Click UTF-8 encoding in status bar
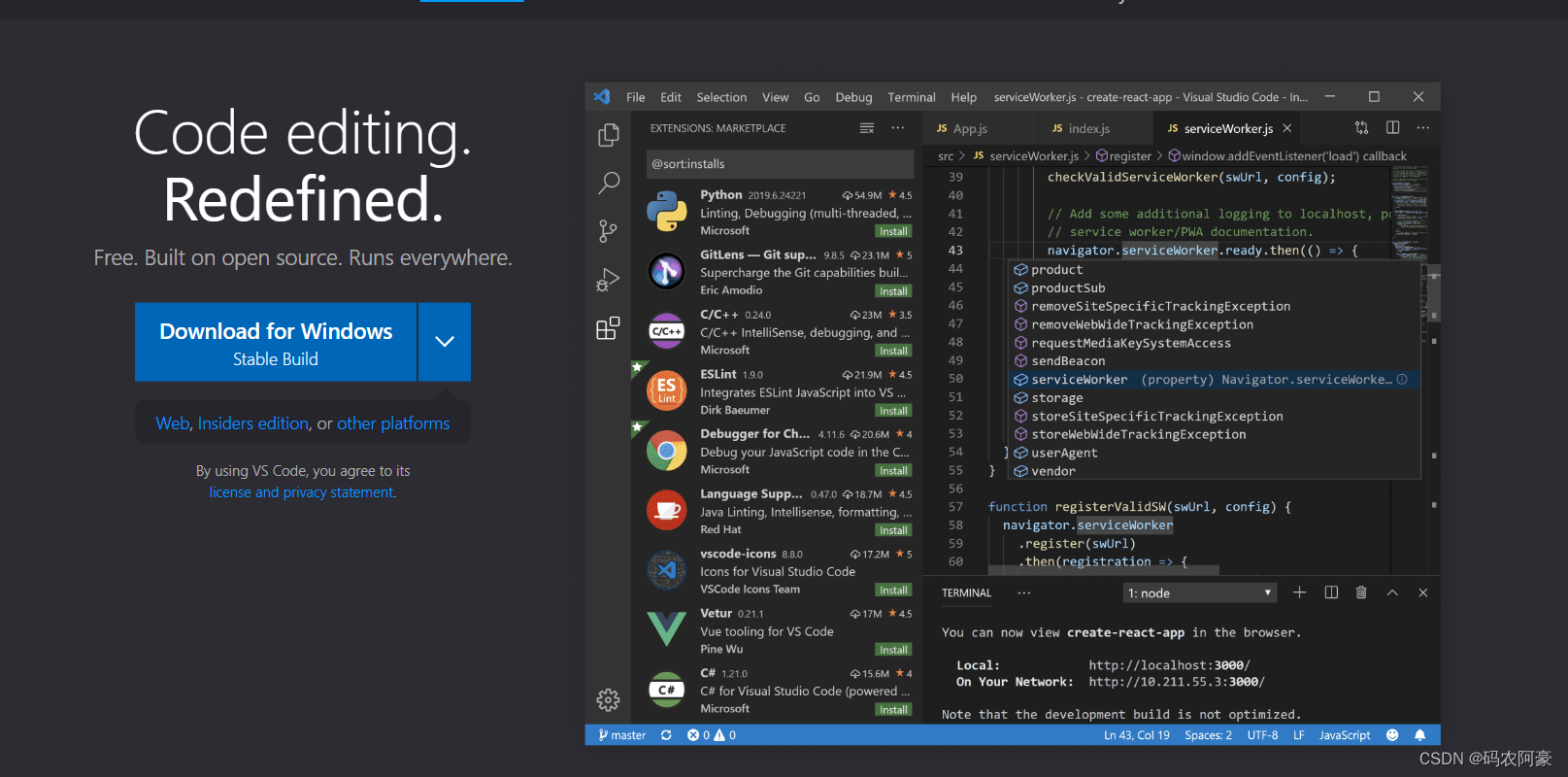1568x777 pixels. point(1262,735)
